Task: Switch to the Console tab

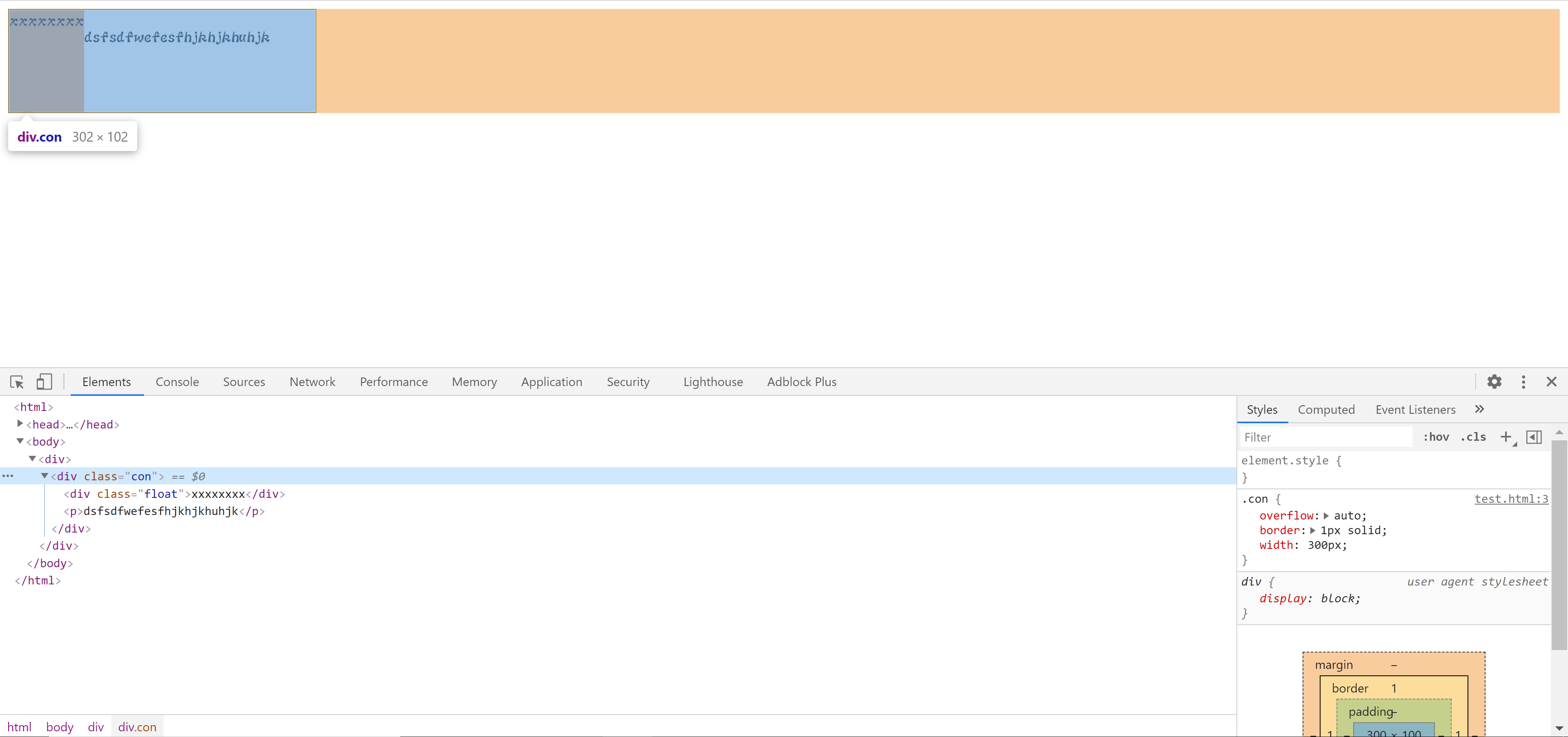Action: [x=177, y=382]
